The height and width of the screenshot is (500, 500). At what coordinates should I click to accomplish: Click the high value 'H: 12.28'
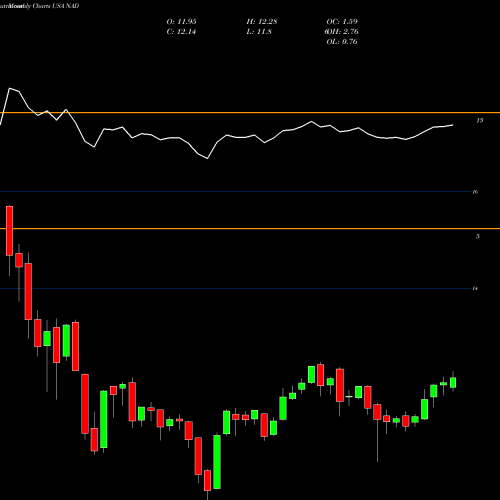tap(262, 22)
